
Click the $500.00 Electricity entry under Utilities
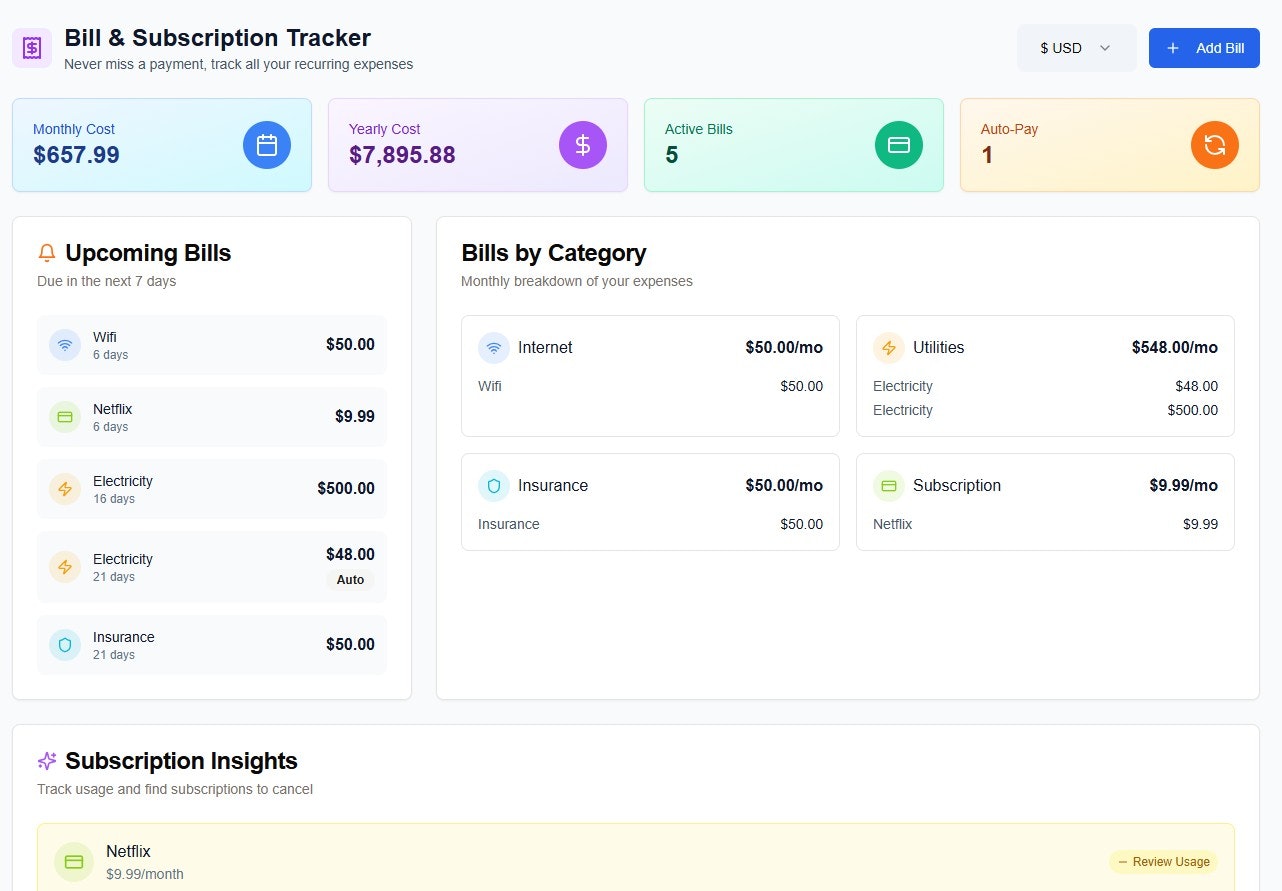[1045, 410]
